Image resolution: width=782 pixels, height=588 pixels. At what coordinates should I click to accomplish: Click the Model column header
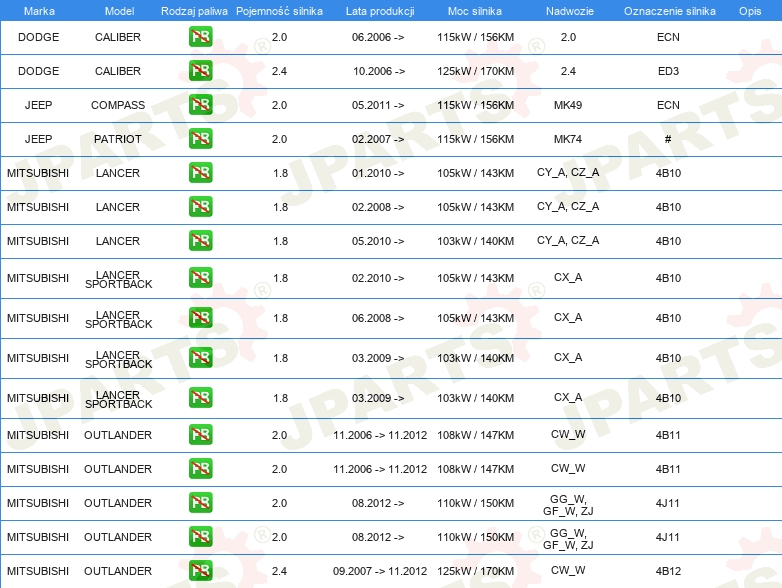(118, 10)
